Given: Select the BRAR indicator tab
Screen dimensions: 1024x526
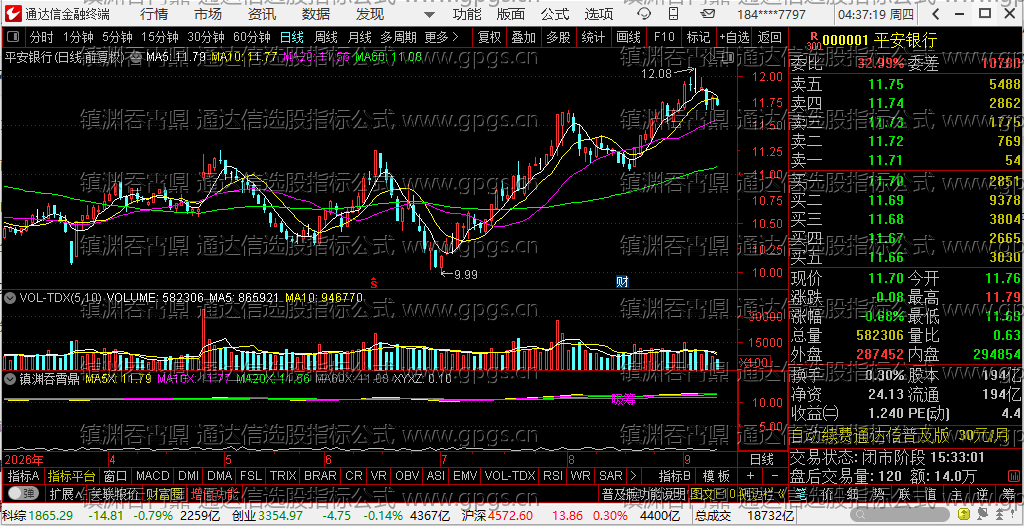Looking at the screenshot, I should pos(321,476).
